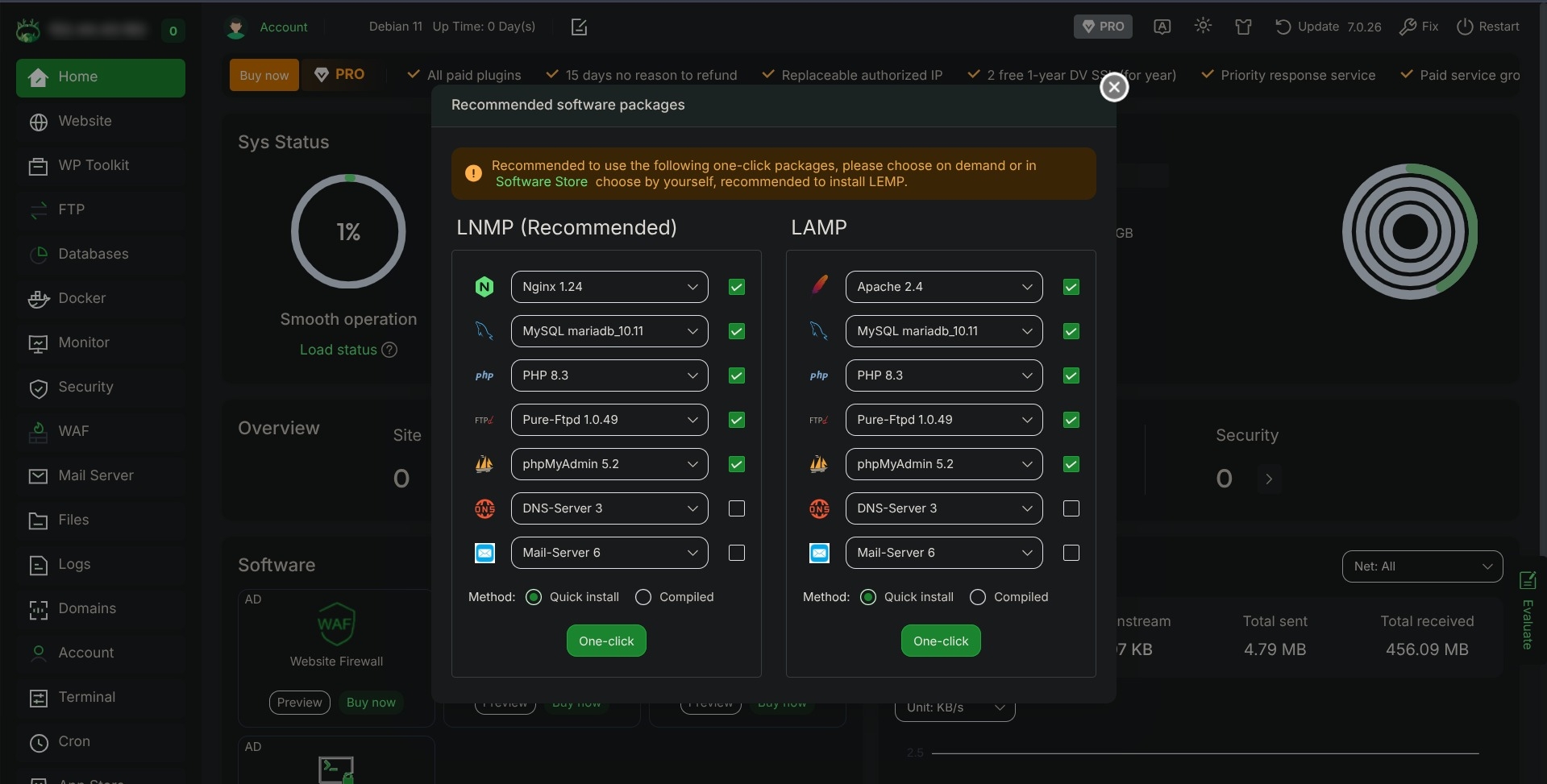Click the Fix wrench icon

coord(1408,27)
